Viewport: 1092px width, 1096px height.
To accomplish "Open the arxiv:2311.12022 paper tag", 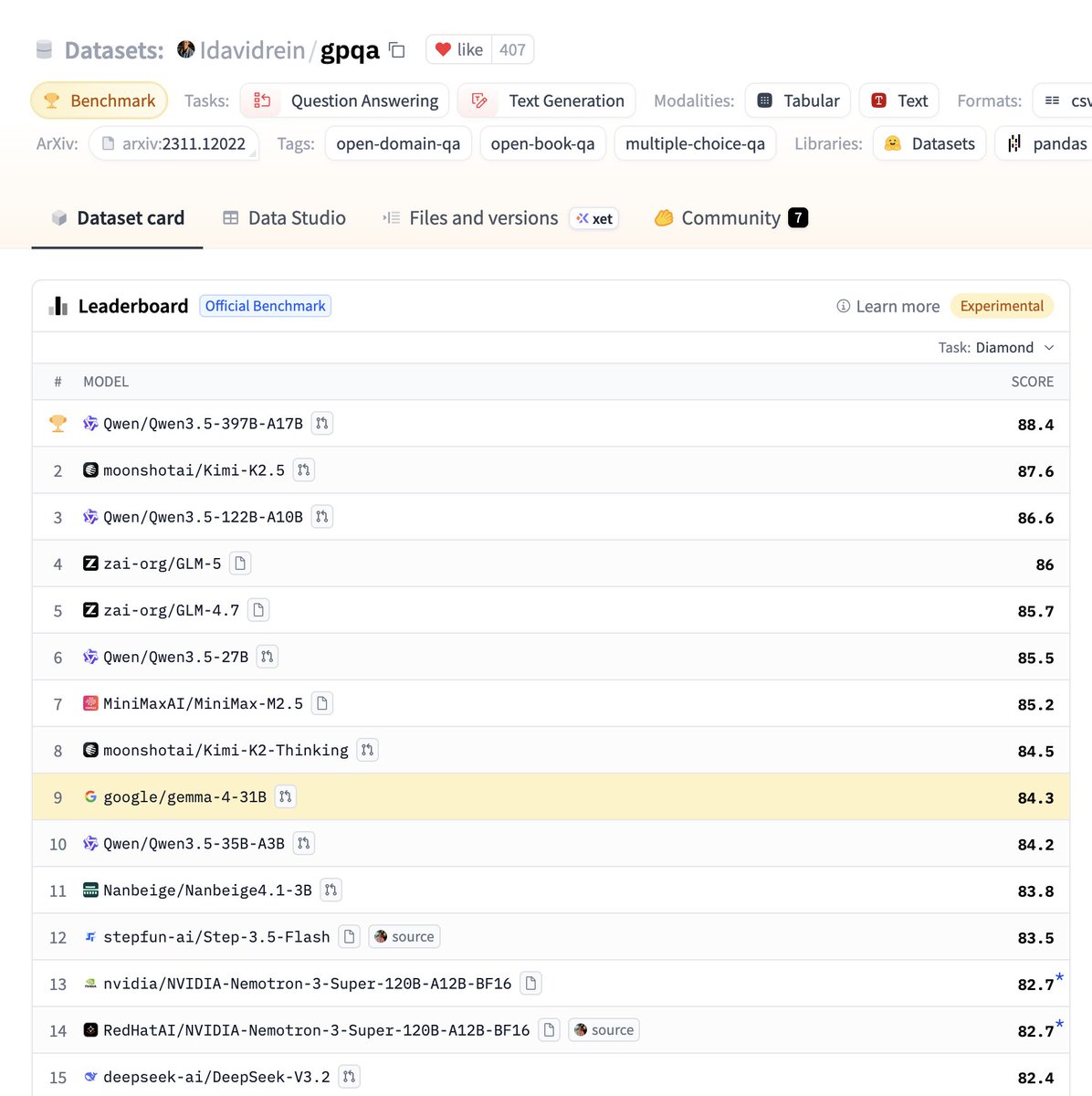I will pyautogui.click(x=173, y=143).
